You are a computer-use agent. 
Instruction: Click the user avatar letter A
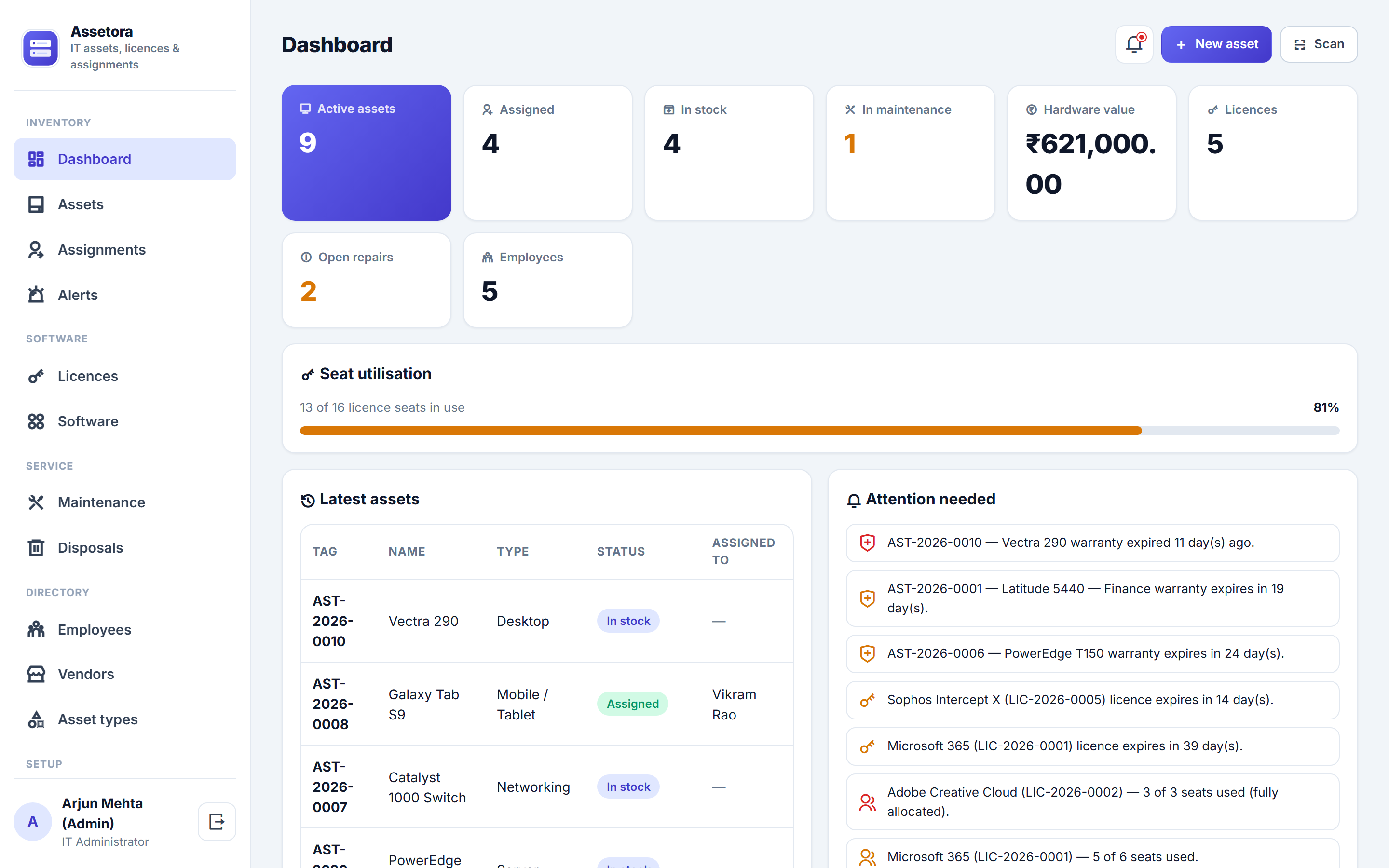(x=33, y=822)
